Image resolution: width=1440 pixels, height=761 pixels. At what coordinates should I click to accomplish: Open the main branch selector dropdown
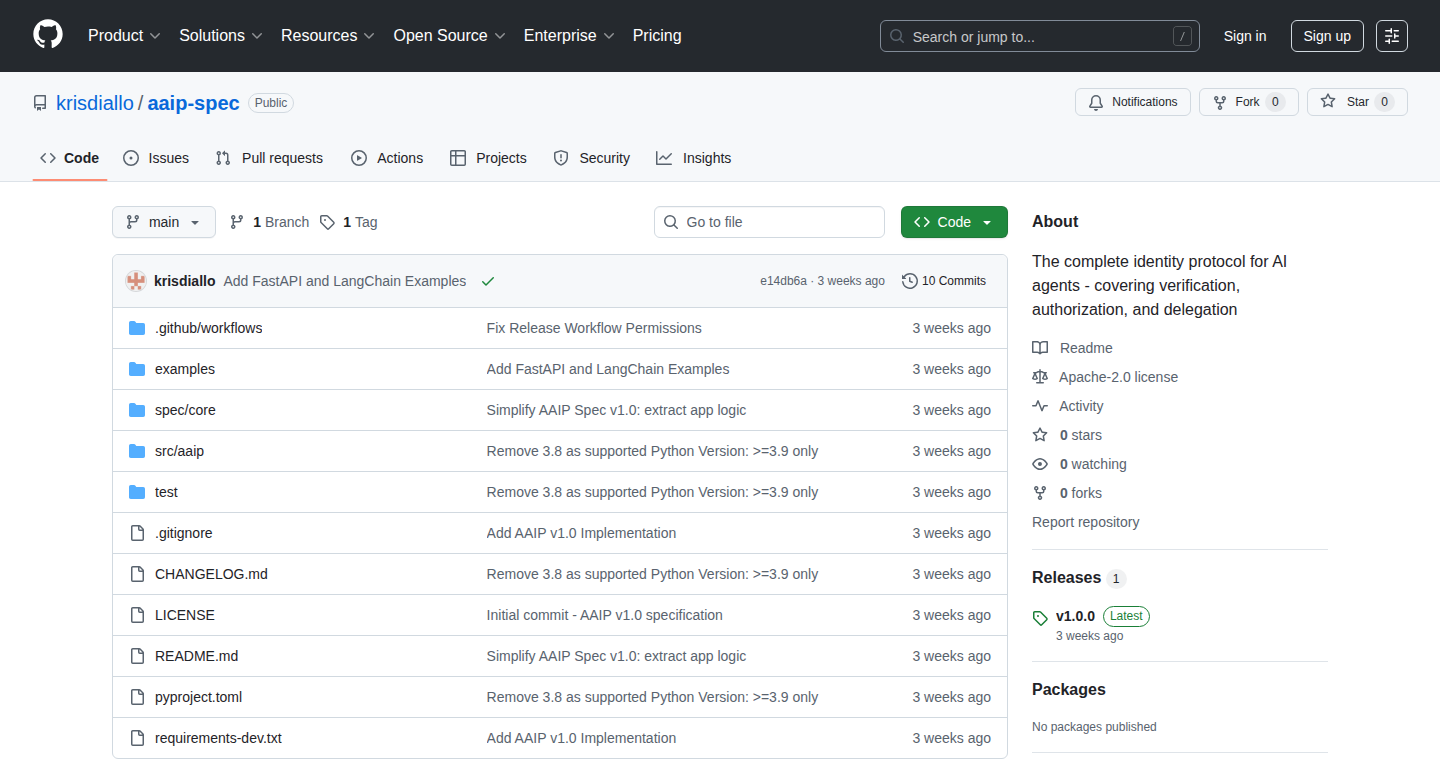click(x=164, y=222)
